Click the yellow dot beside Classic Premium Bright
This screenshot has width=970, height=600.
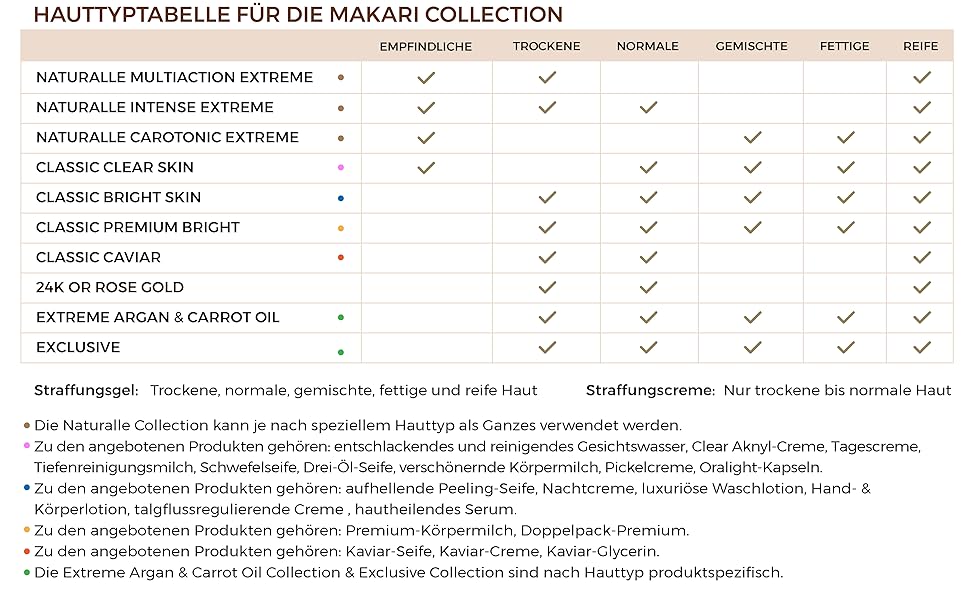(x=341, y=228)
